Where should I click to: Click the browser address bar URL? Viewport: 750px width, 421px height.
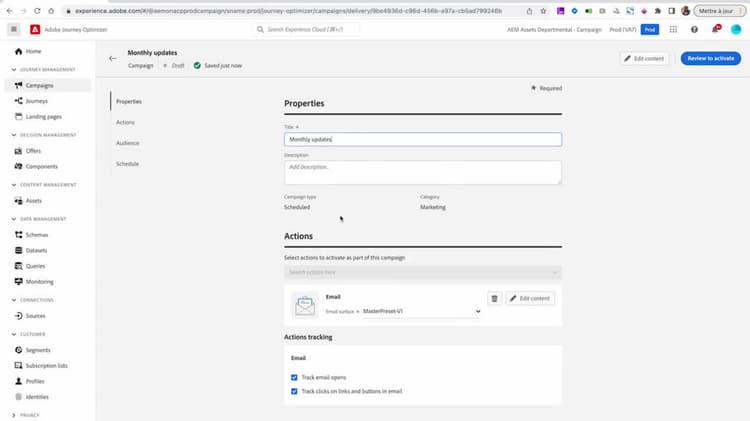[288, 11]
